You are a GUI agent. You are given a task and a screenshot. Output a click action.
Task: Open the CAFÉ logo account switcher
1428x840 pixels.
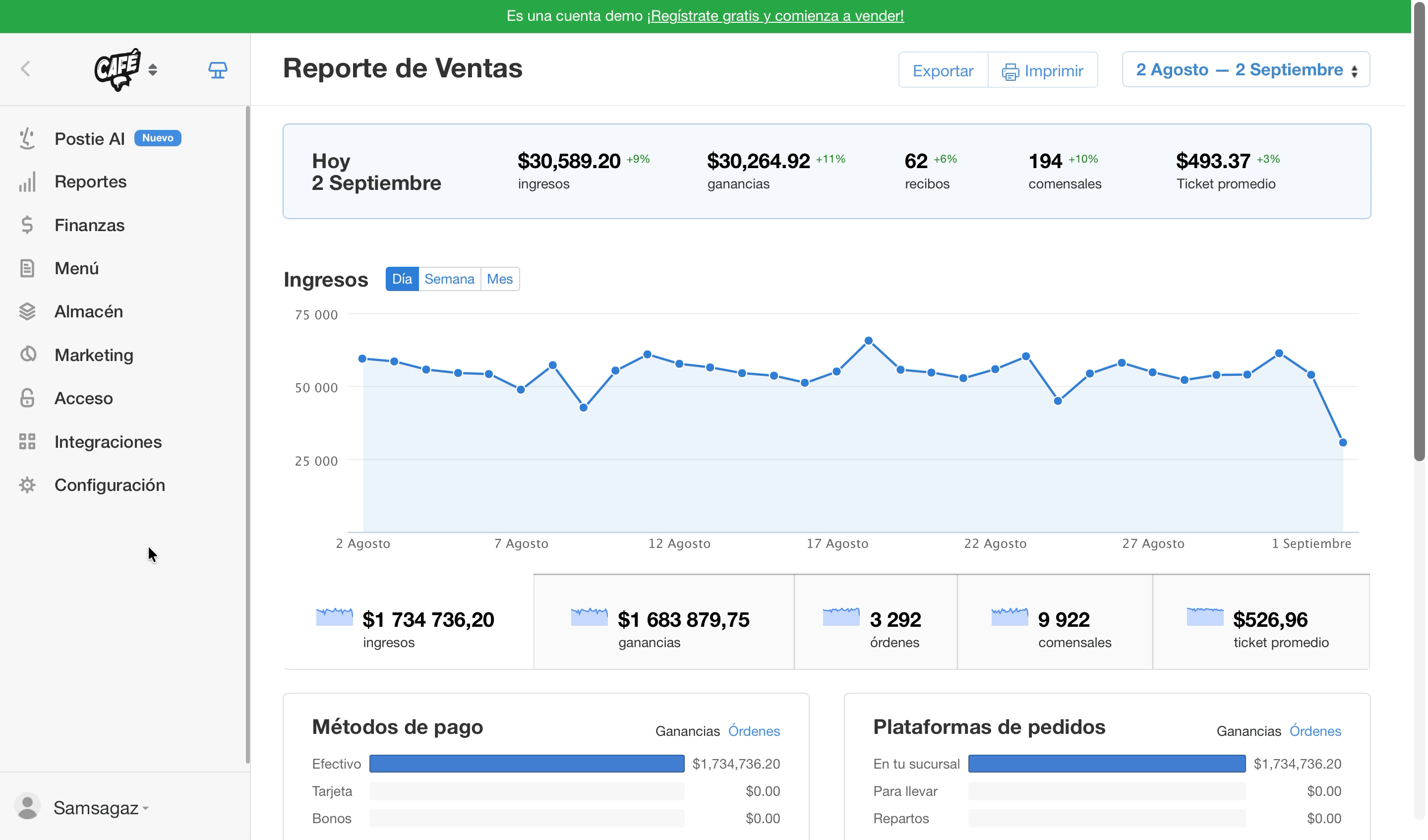point(126,69)
